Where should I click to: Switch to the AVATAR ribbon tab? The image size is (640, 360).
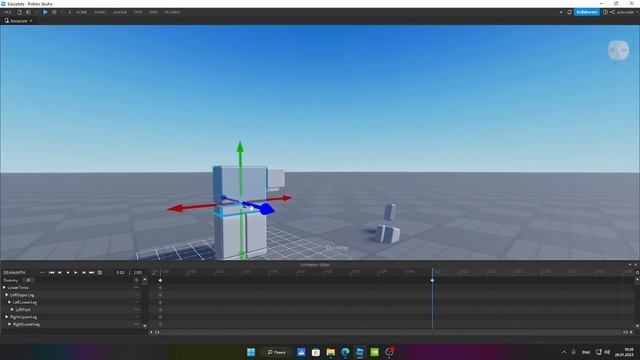[x=120, y=12]
